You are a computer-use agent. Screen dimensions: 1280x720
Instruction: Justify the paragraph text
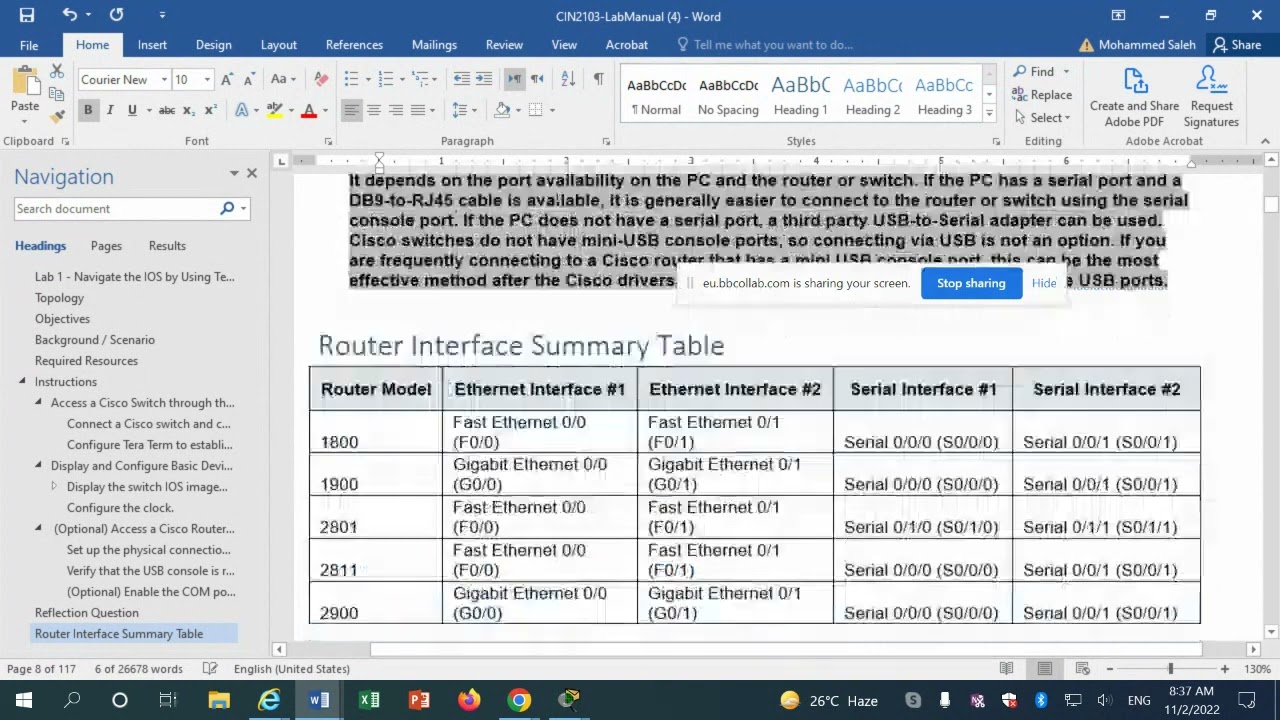point(418,110)
